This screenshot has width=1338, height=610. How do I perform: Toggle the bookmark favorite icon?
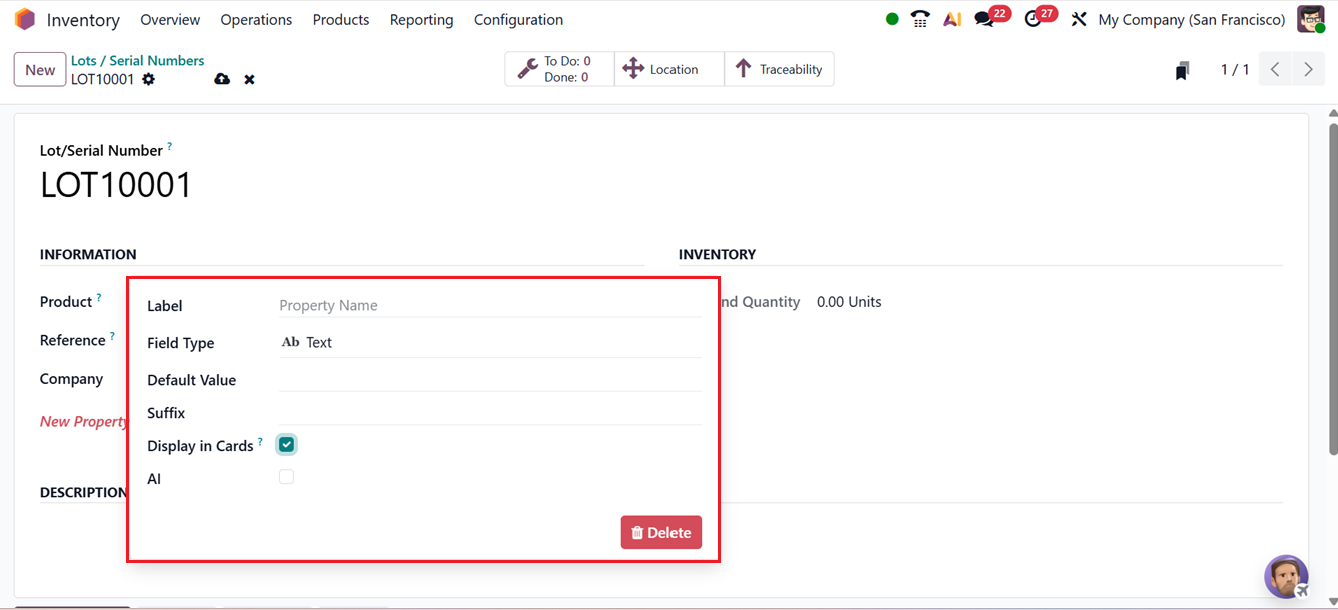pos(1182,69)
